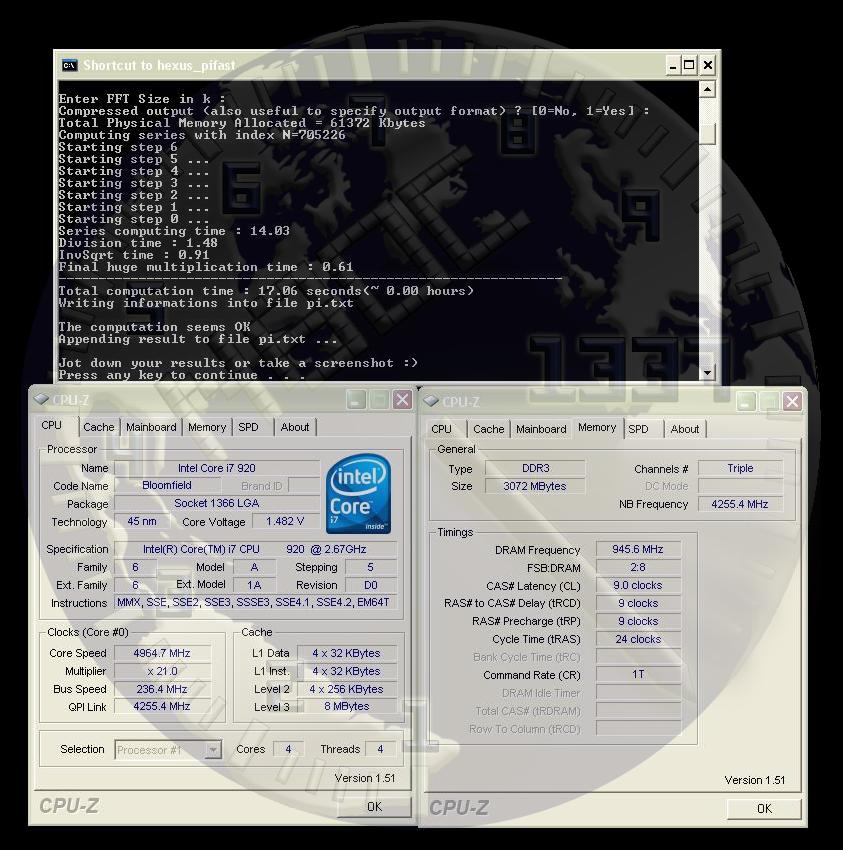843x850 pixels.
Task: Close the left CPU-Z window
Action: click(402, 400)
